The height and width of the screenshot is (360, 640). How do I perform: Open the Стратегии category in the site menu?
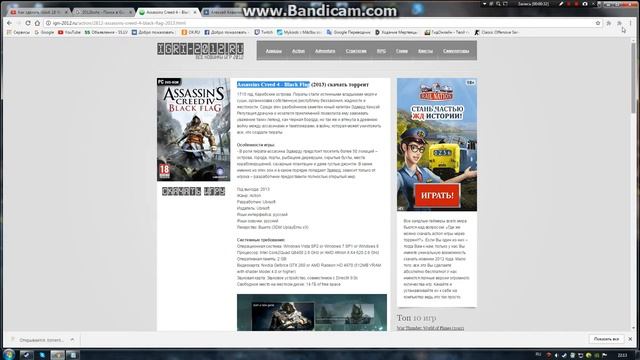point(356,51)
